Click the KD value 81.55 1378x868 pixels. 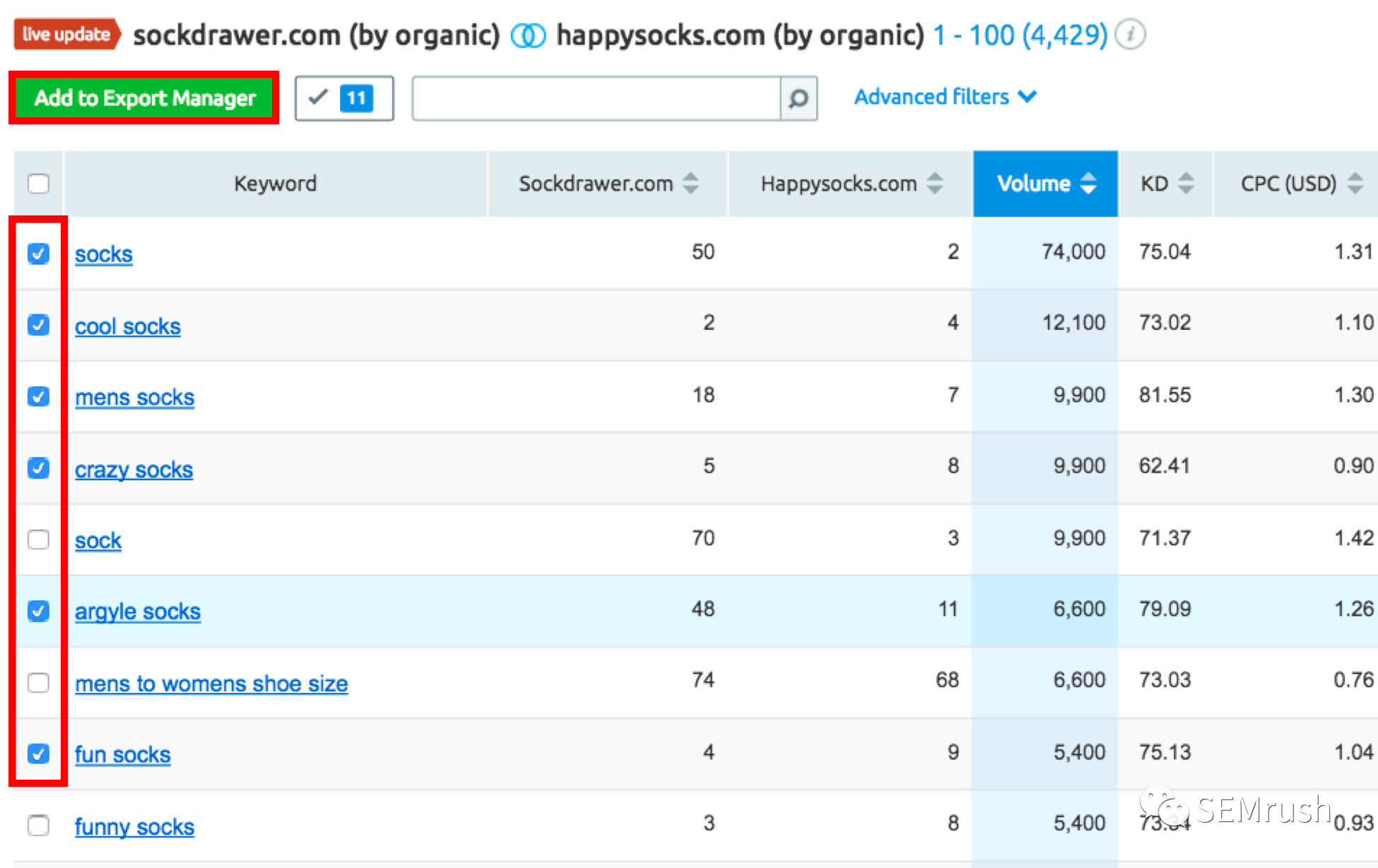(x=1165, y=395)
